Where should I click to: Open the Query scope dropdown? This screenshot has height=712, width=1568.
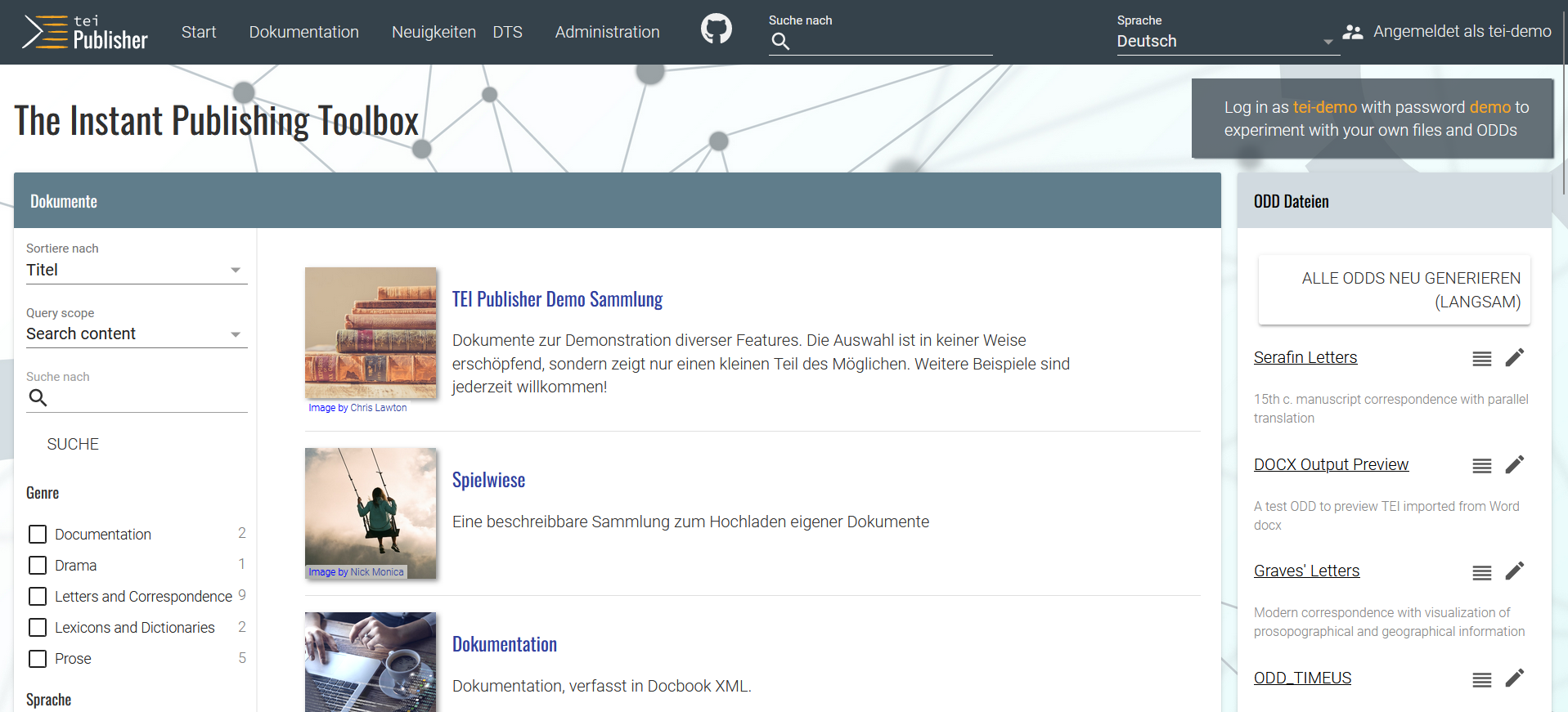tap(137, 334)
